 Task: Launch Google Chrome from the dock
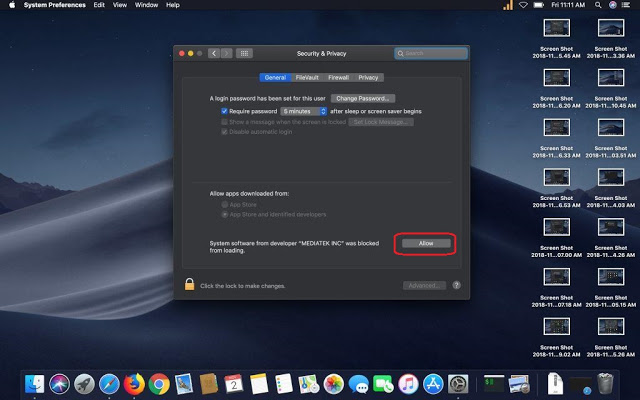point(159,383)
